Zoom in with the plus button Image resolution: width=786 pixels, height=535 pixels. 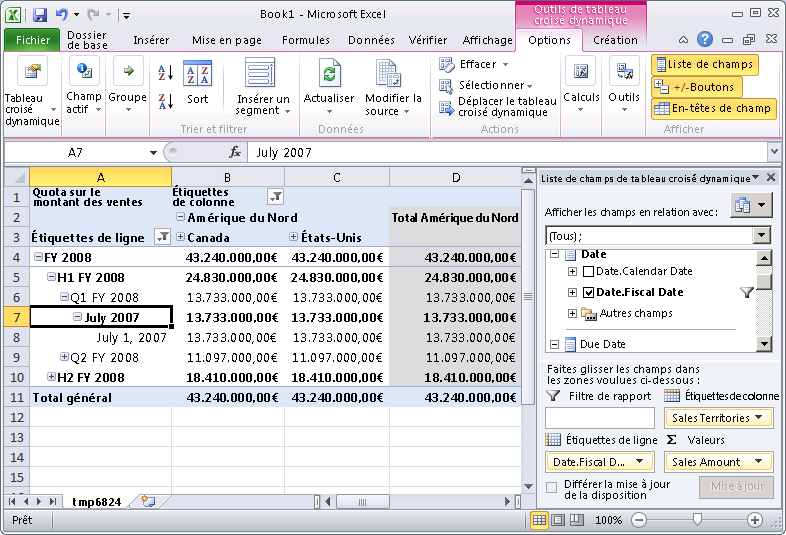(754, 520)
